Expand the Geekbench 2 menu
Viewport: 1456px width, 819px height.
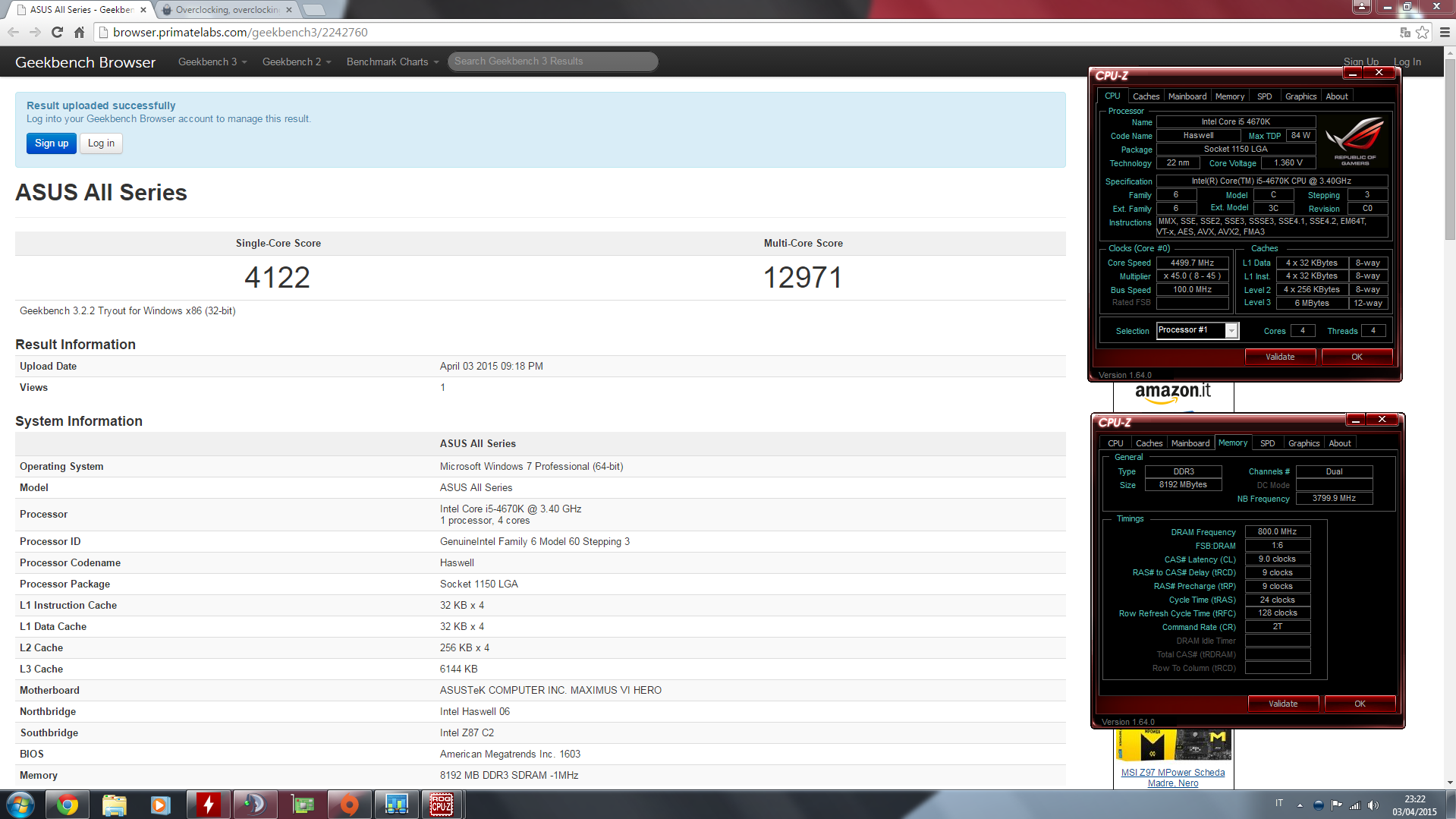click(x=297, y=61)
